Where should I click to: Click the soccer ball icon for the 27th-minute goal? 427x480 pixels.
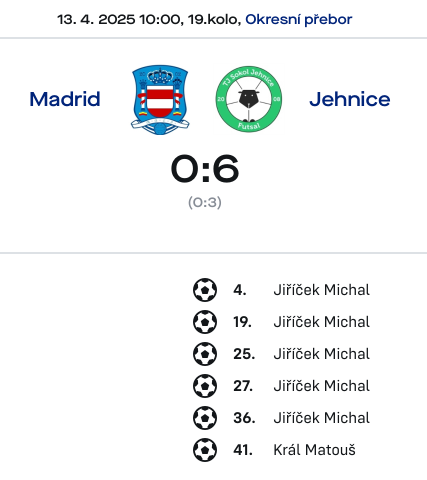205,386
